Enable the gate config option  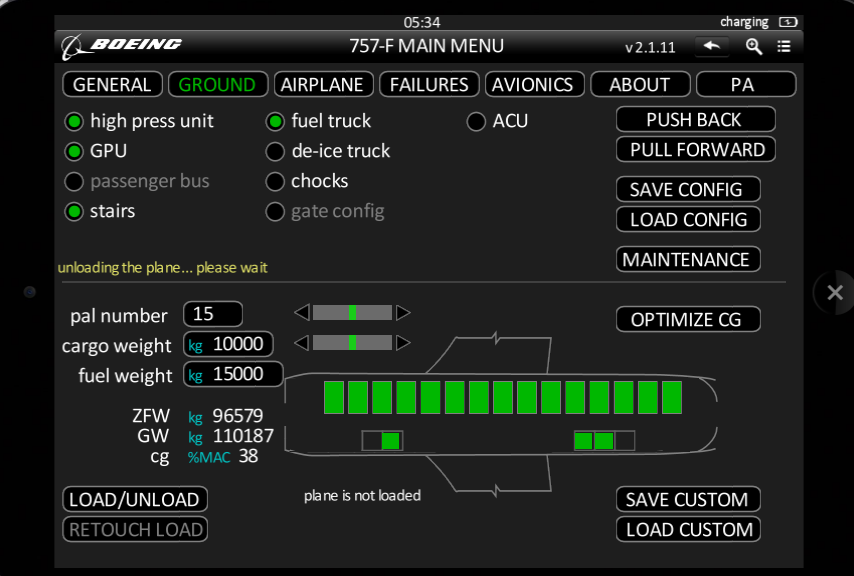tap(275, 211)
